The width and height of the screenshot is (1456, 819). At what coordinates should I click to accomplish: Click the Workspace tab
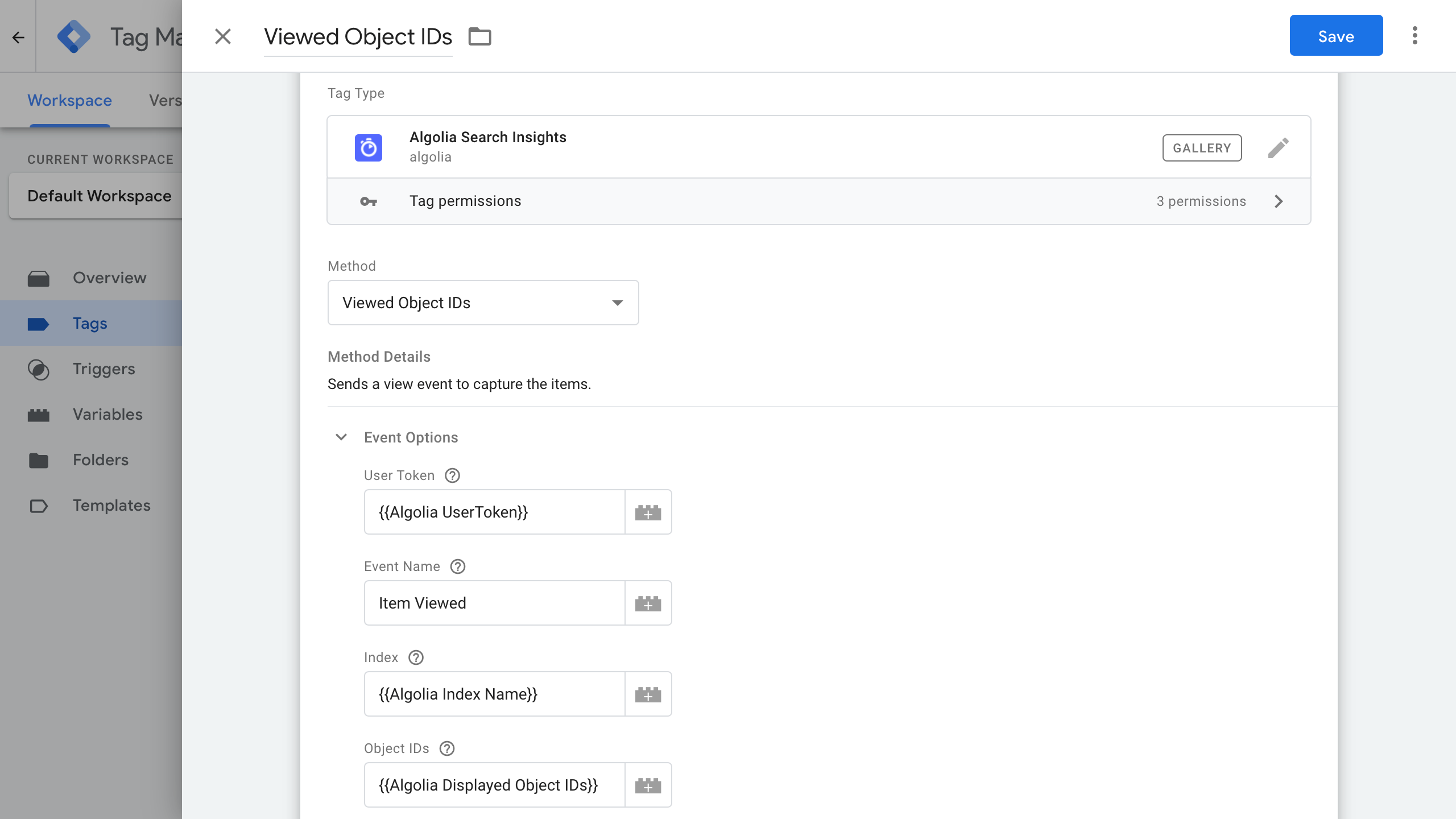[x=71, y=100]
